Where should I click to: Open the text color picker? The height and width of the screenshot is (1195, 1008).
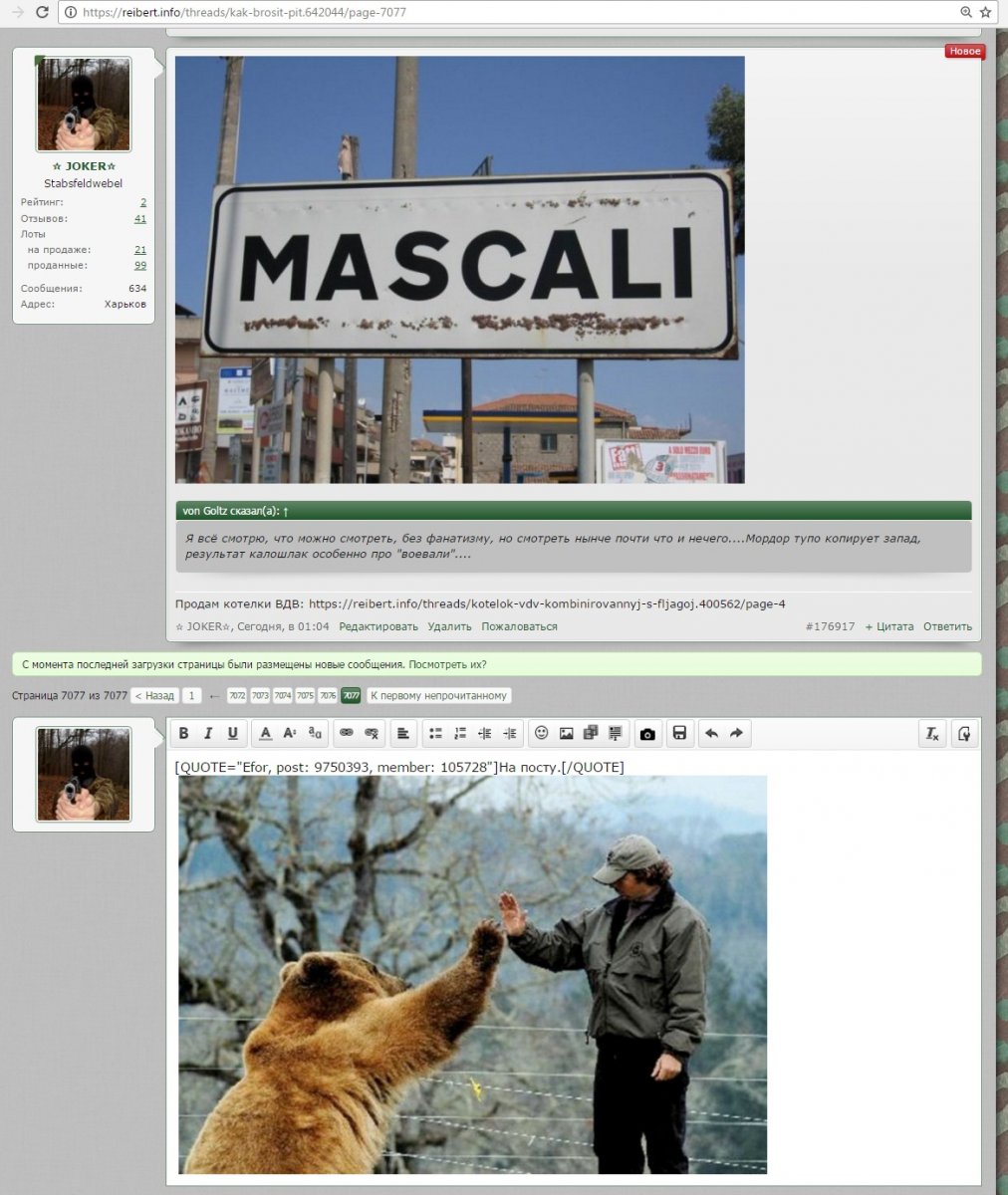pos(265,734)
